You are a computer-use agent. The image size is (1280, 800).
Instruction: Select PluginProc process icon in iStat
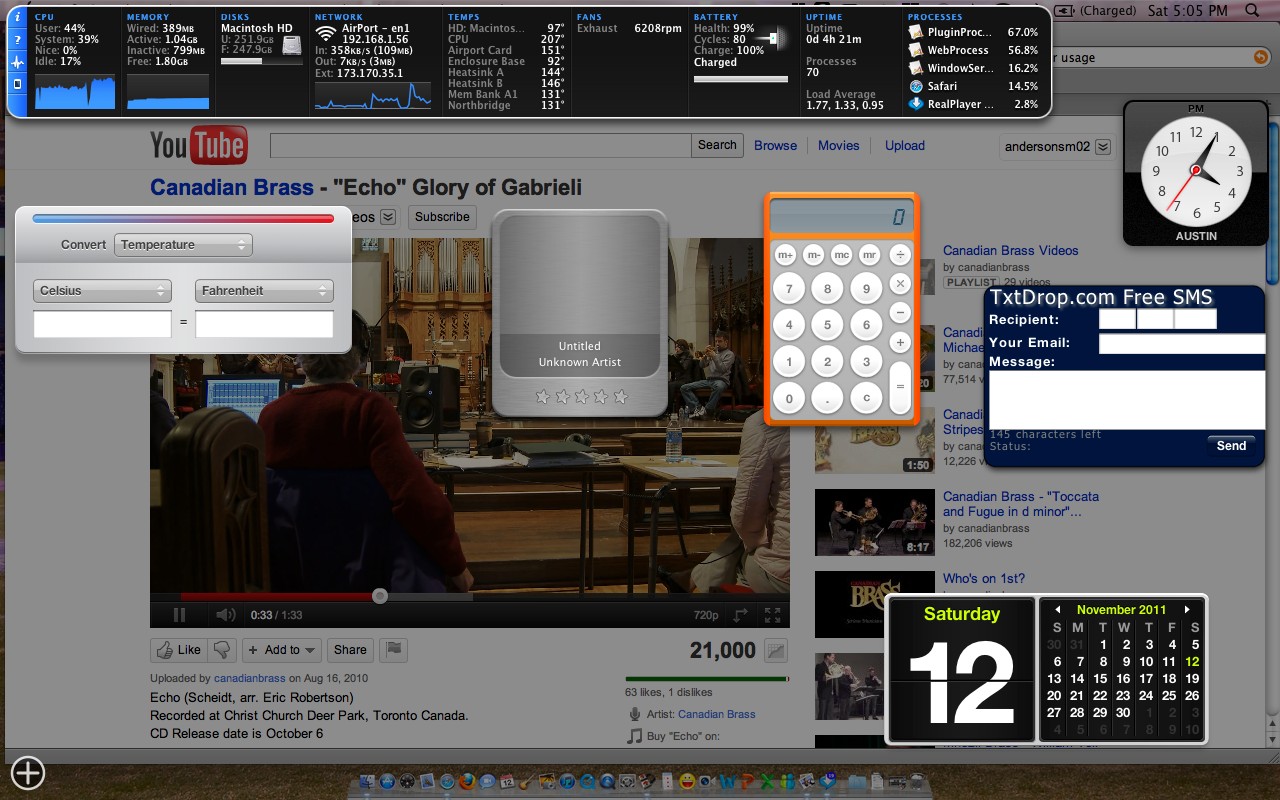pos(916,32)
